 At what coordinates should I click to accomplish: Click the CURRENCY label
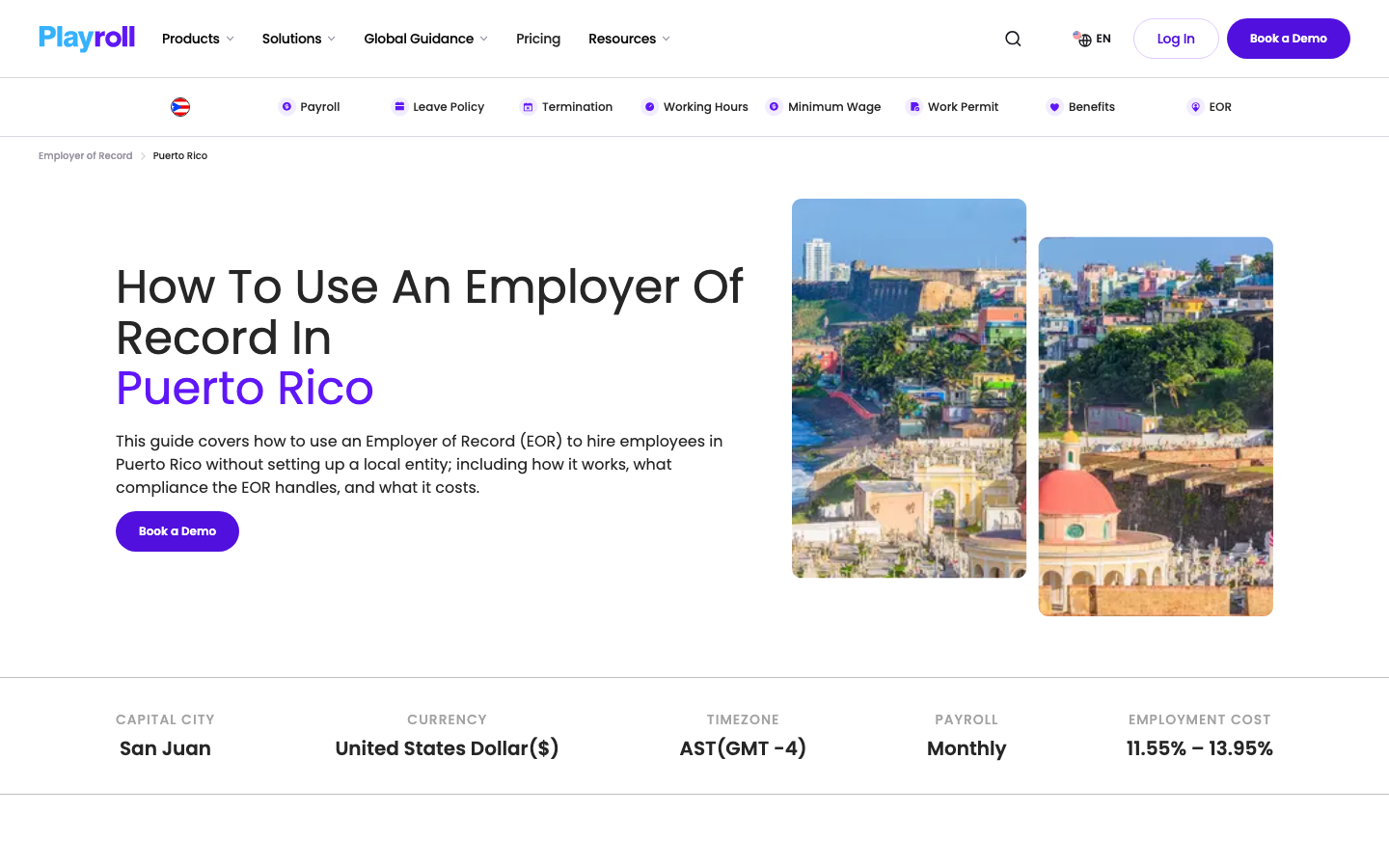pyautogui.click(x=447, y=719)
